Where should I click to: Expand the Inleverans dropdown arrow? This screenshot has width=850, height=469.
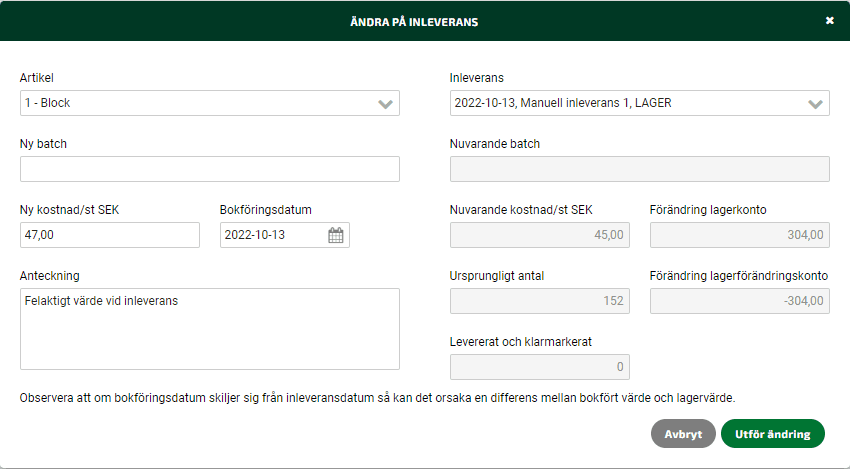coord(815,104)
